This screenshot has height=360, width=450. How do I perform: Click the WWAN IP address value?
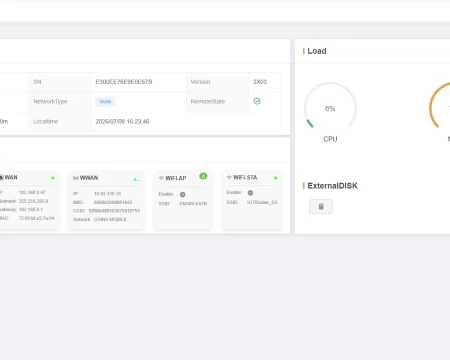[x=107, y=194]
